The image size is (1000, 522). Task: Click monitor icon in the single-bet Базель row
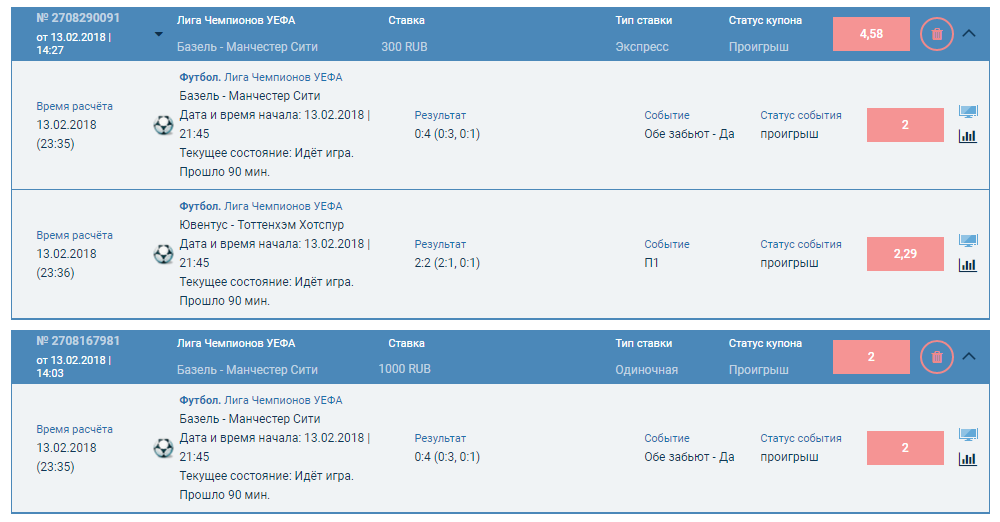[x=967, y=435]
